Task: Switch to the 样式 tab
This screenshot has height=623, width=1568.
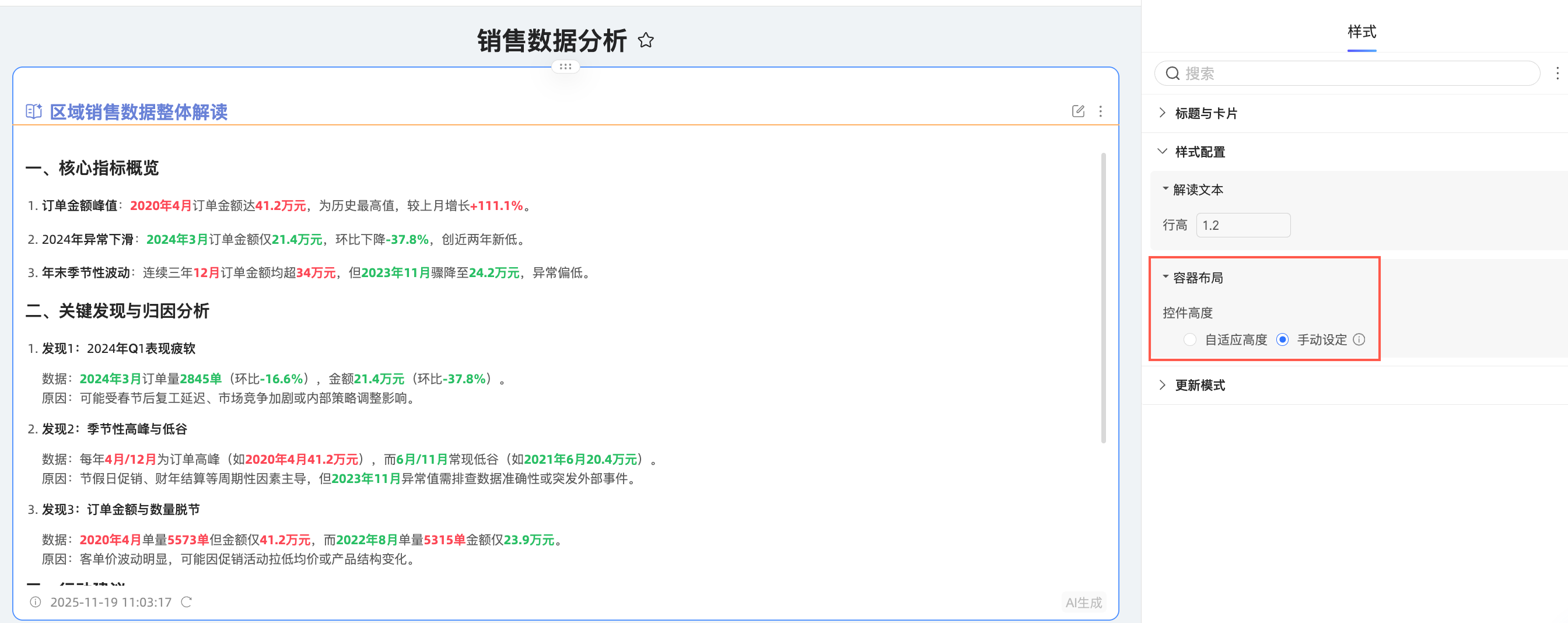Action: click(1361, 32)
